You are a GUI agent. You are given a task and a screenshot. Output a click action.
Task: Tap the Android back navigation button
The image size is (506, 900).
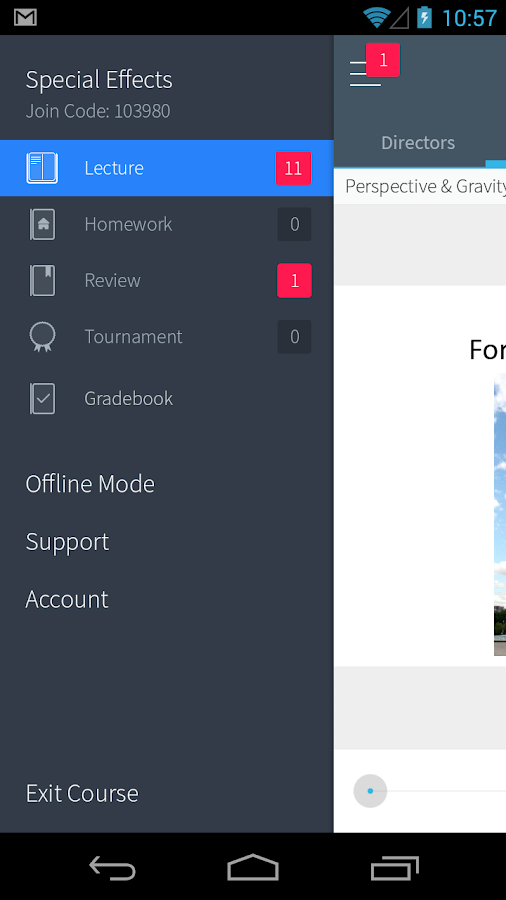(x=112, y=867)
